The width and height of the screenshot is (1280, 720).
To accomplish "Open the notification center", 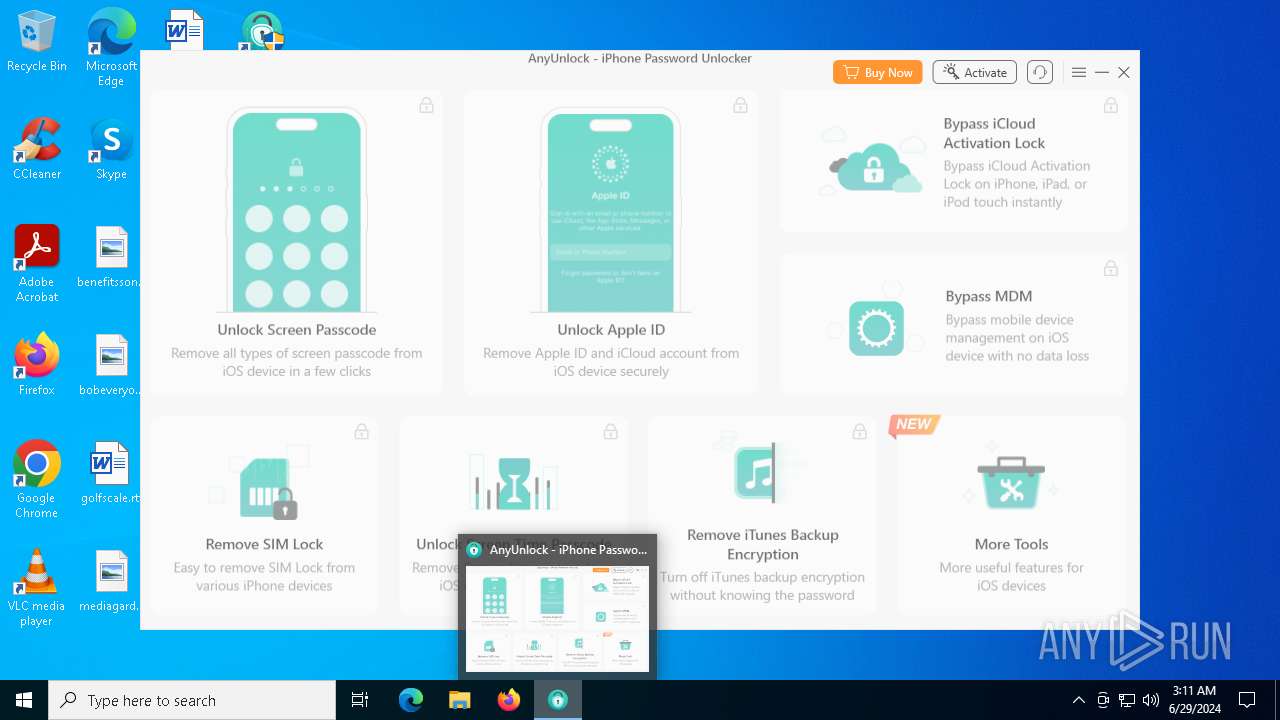I will [x=1247, y=700].
